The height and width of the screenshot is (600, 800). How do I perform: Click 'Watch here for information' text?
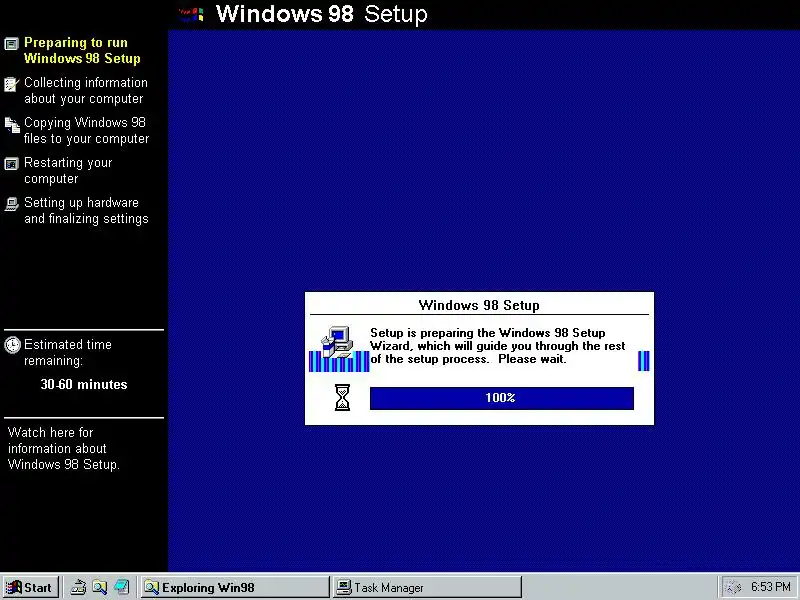[63, 448]
